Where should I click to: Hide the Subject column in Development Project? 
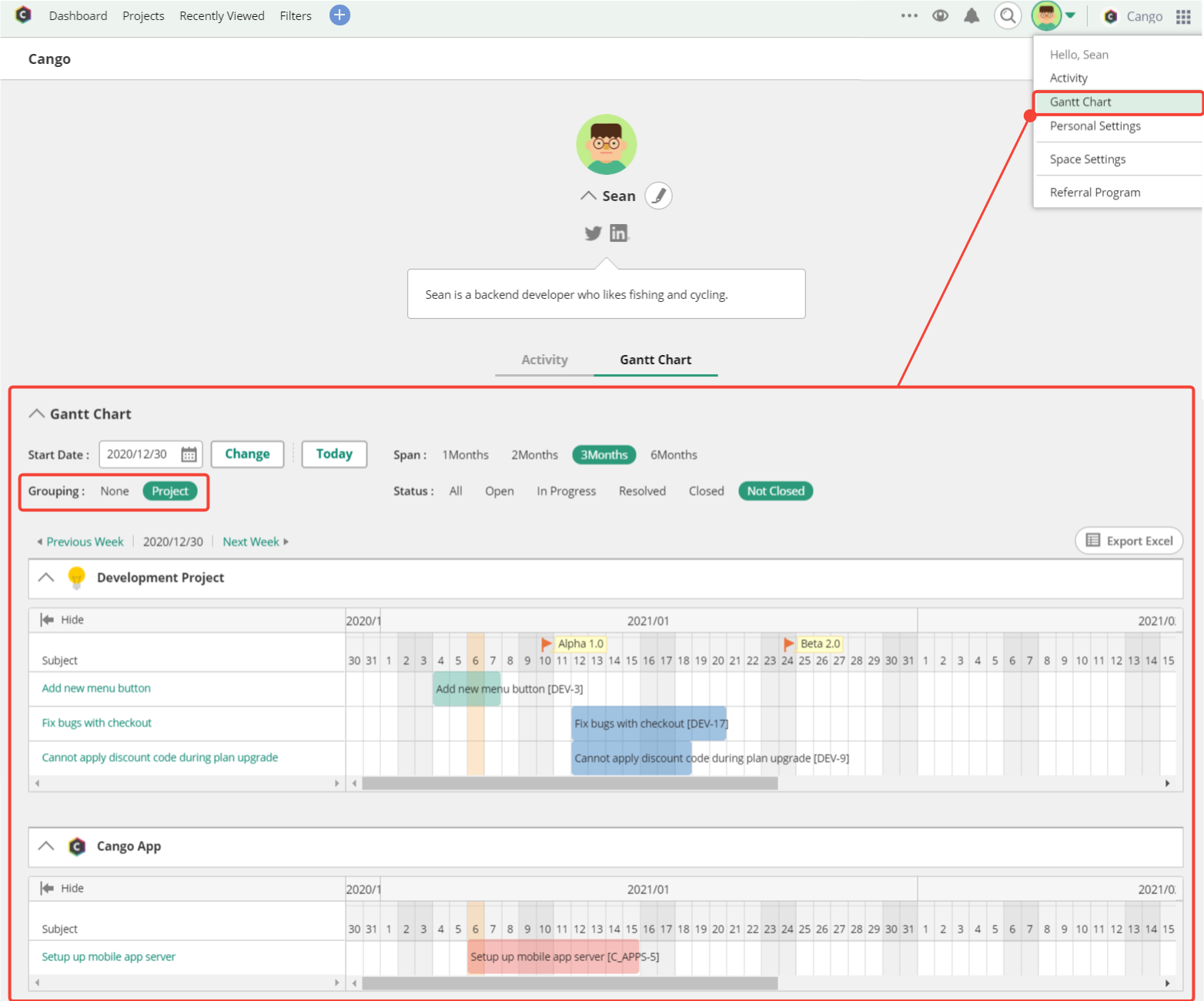coord(62,619)
